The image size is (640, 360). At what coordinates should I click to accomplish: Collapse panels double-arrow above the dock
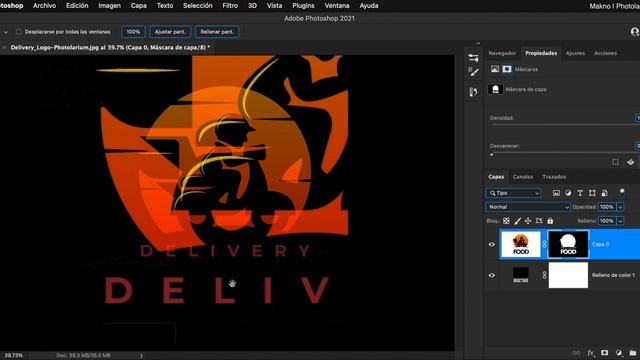tap(478, 43)
